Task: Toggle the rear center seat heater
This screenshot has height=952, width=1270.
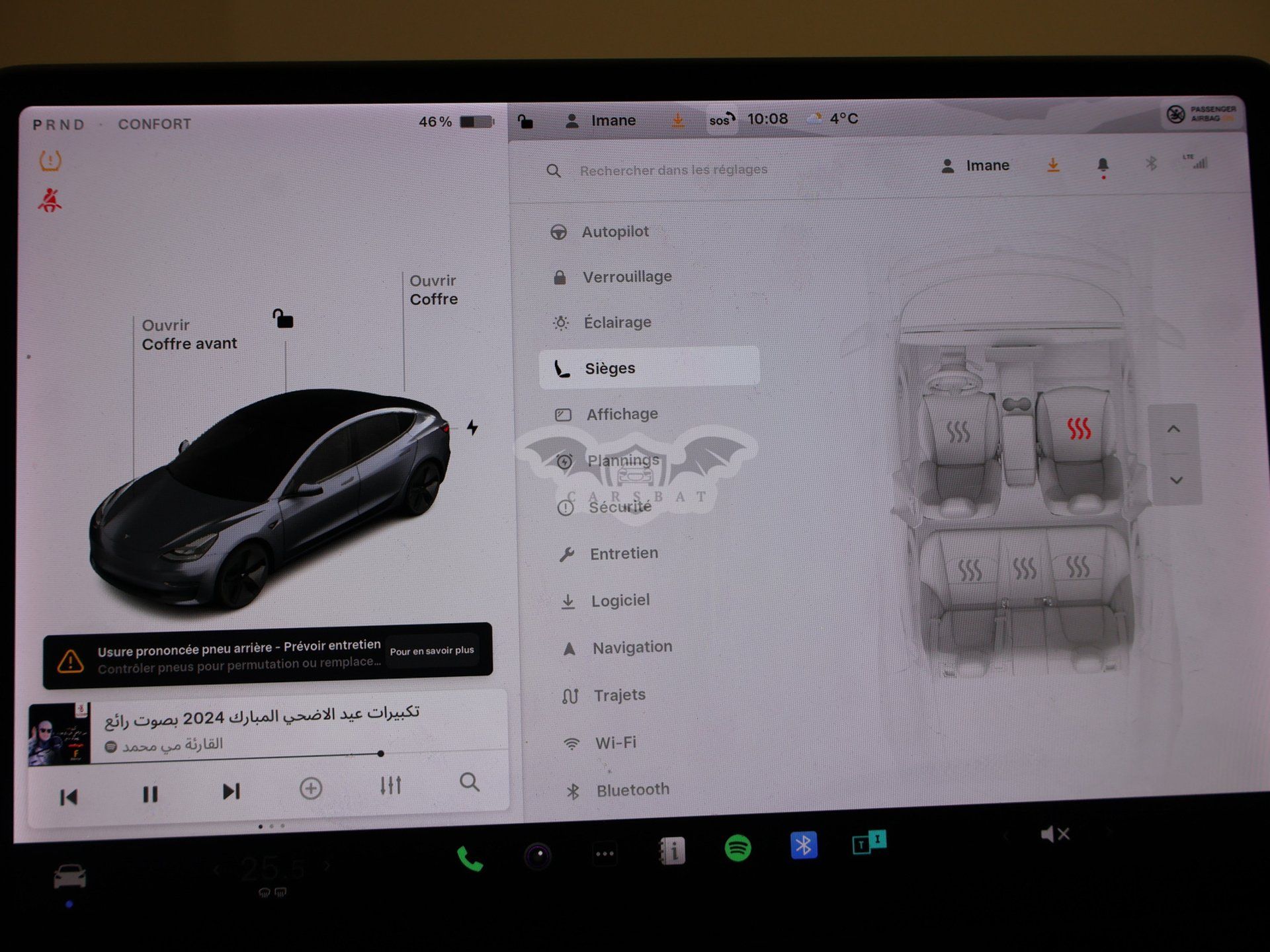Action: (1025, 568)
